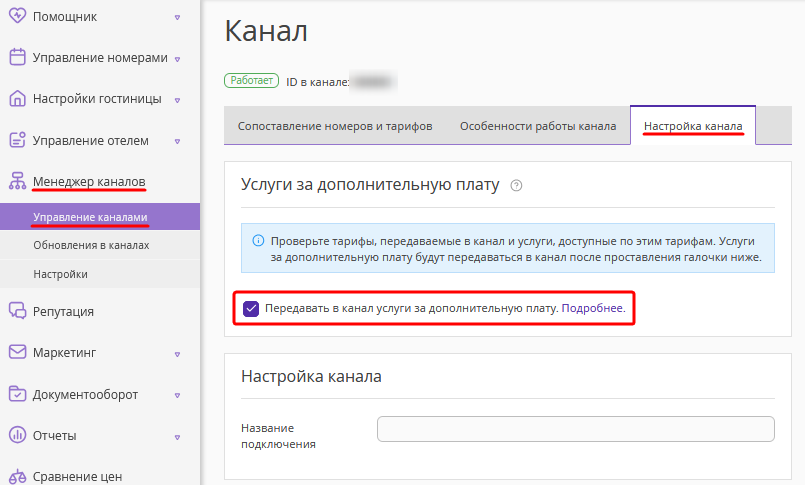The image size is (805, 485).
Task: Open the Репутация section label
Action: pos(63,312)
